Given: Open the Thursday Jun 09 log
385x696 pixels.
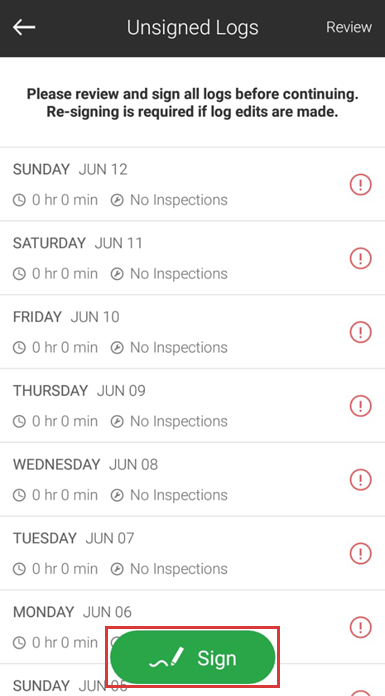Looking at the screenshot, I should 192,405.
